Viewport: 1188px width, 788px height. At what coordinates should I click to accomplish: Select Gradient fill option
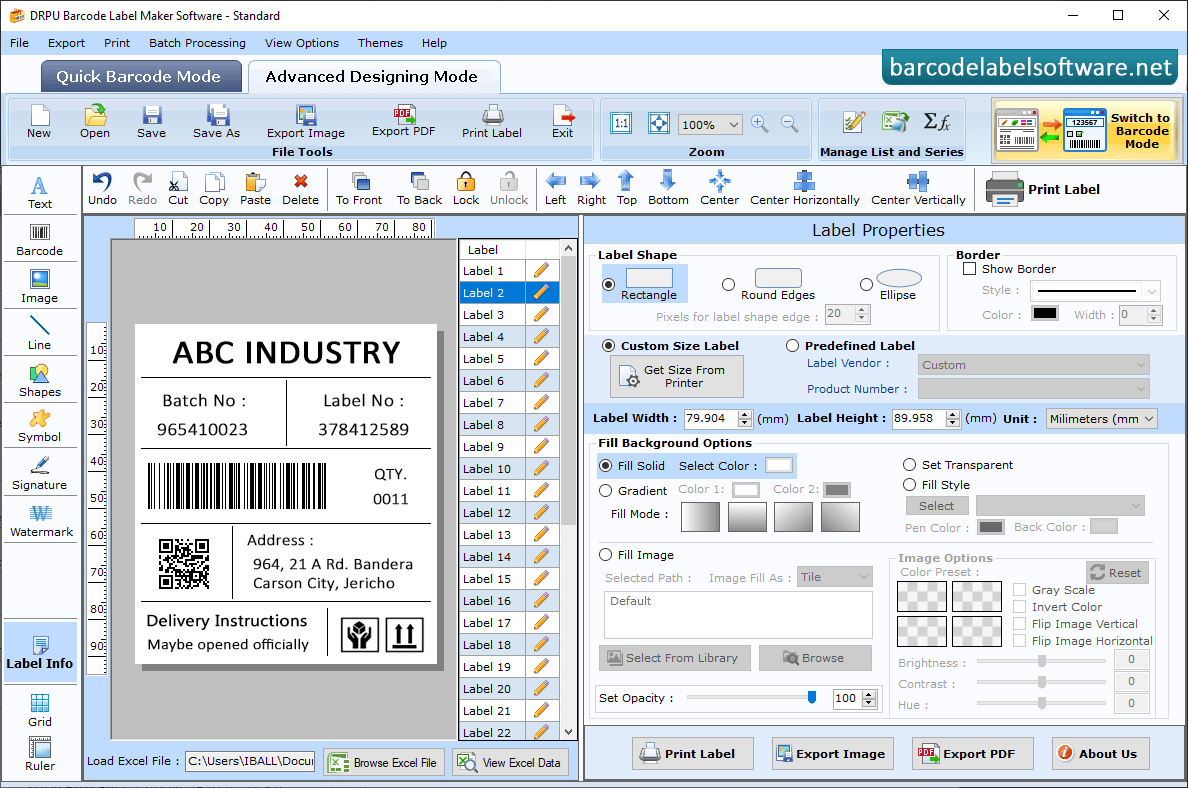(605, 491)
